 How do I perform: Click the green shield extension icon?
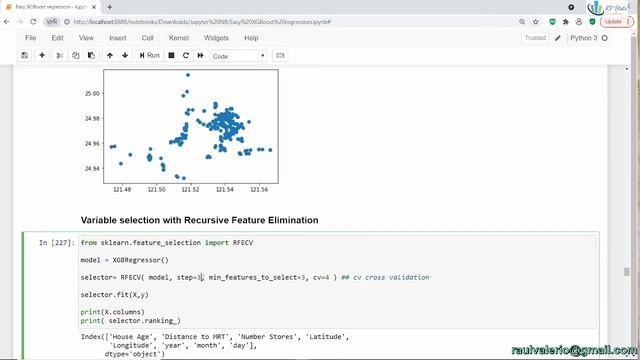552,22
